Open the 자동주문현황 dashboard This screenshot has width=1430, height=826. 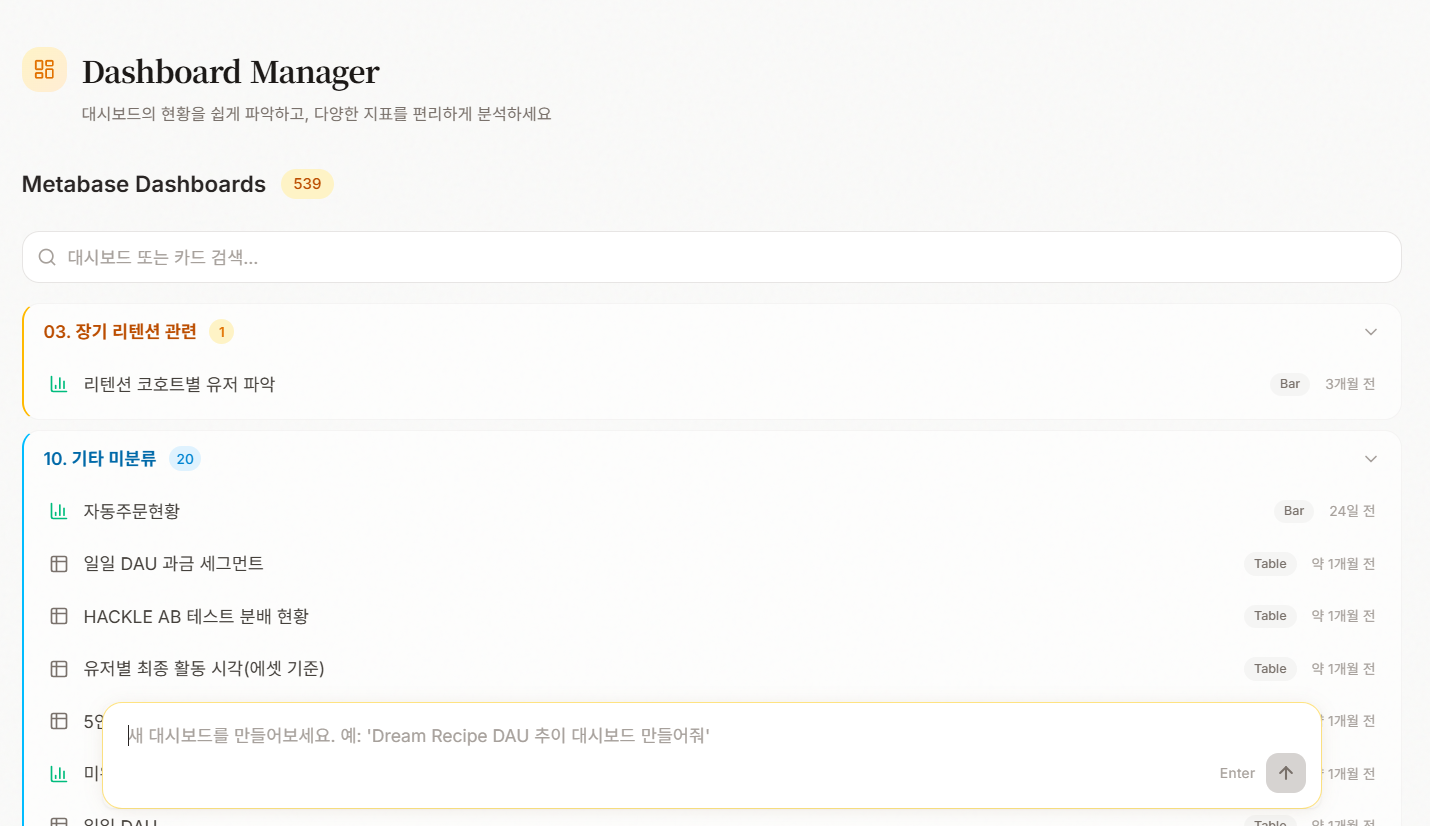click(712, 511)
